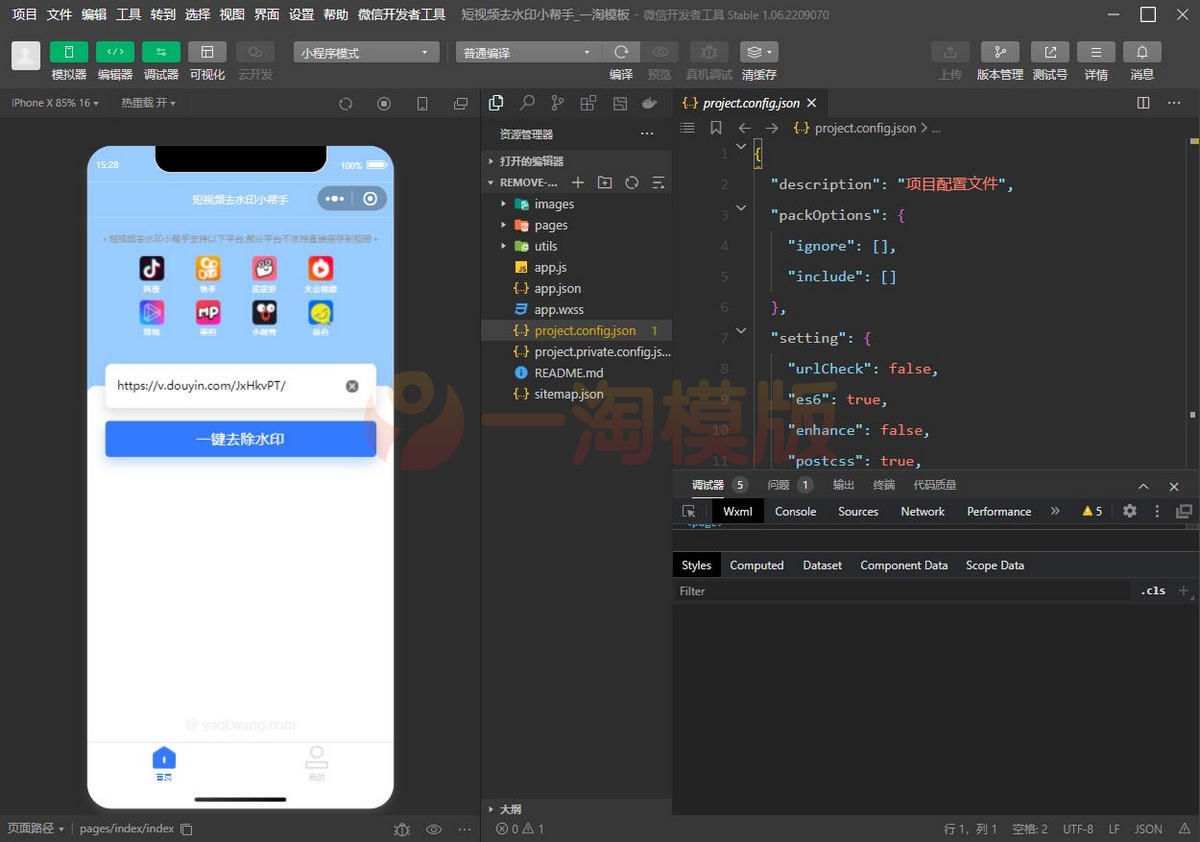Click the 一键去除水印 button in simulator
Viewport: 1200px width, 842px height.
(241, 439)
